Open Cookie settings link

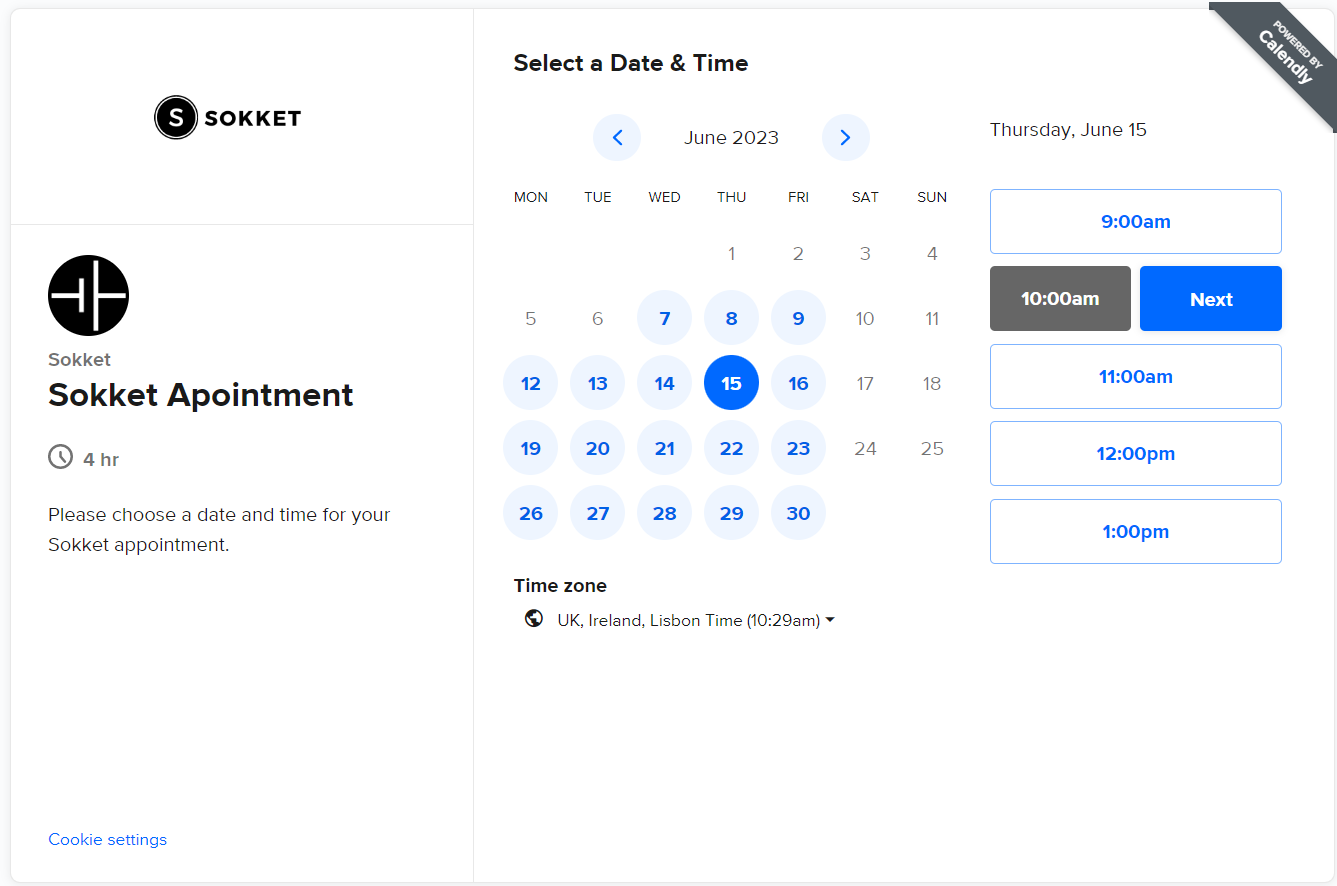pos(108,839)
